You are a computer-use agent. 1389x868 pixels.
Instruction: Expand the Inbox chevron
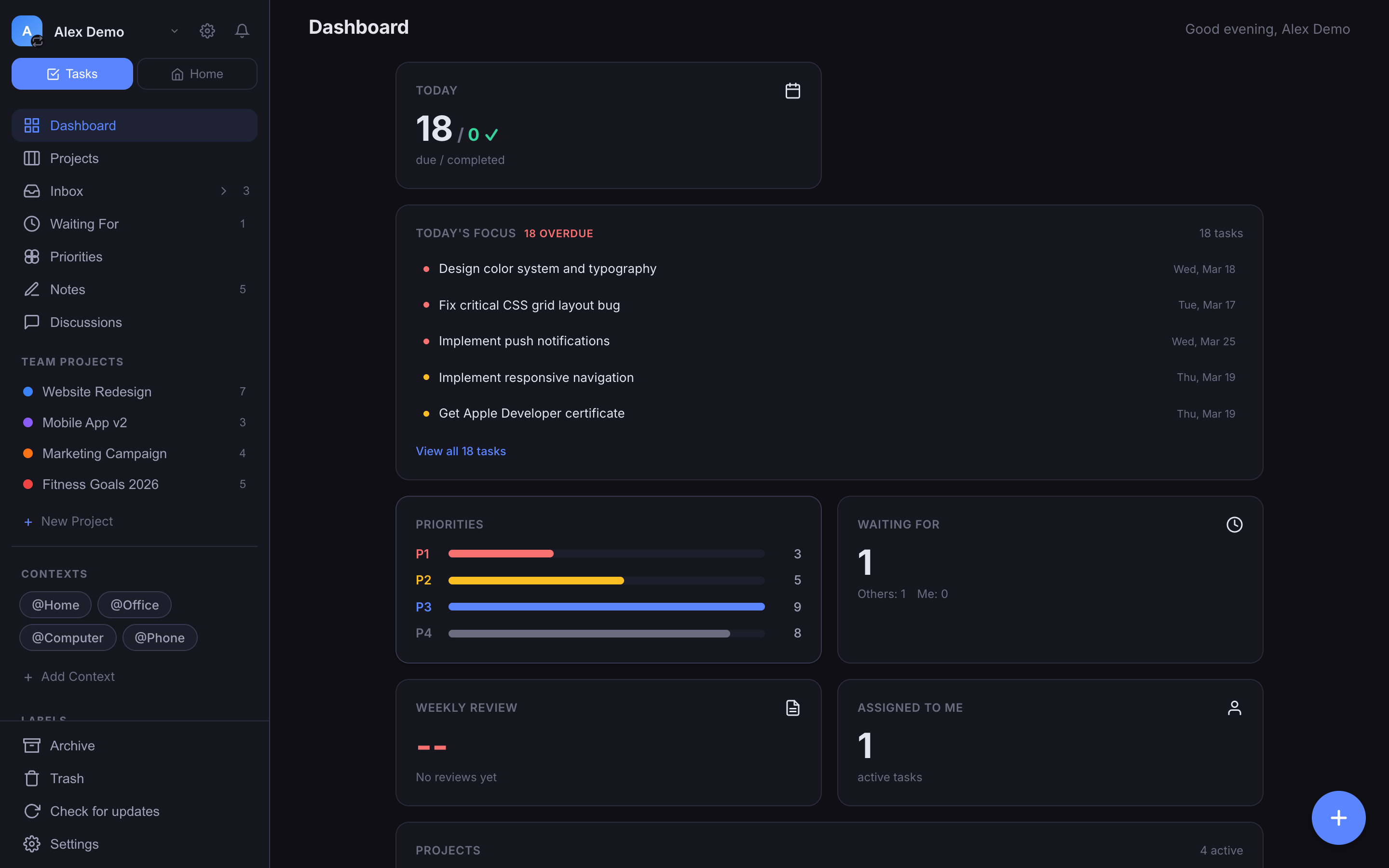(224, 191)
